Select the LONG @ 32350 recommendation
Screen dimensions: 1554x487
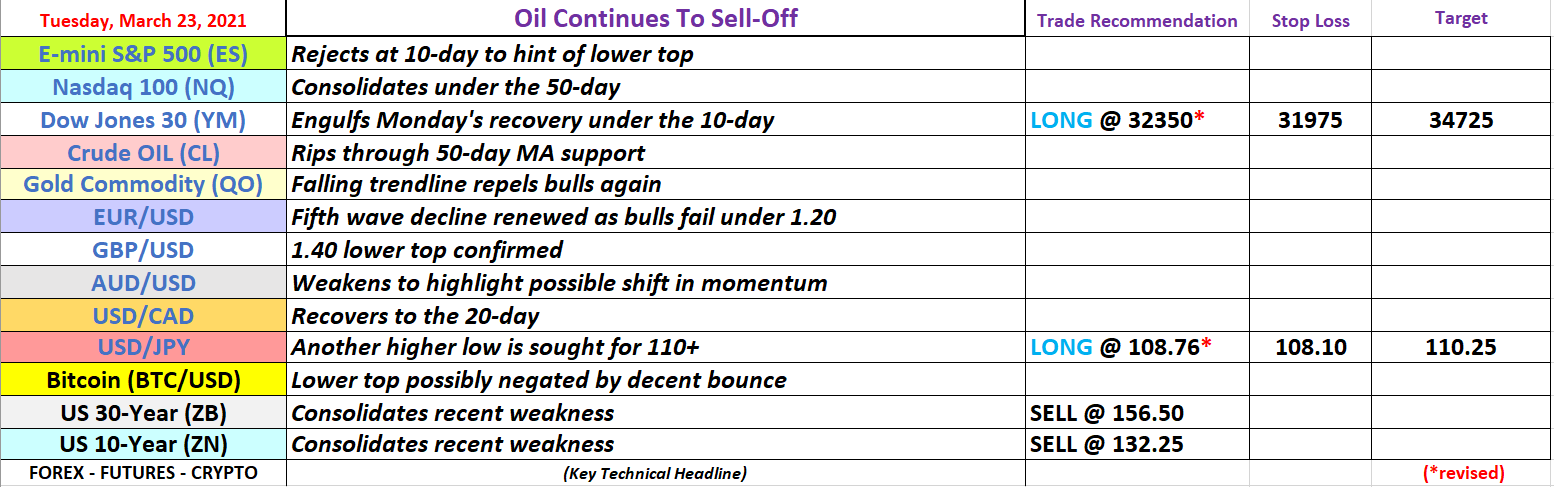[x=1117, y=121]
